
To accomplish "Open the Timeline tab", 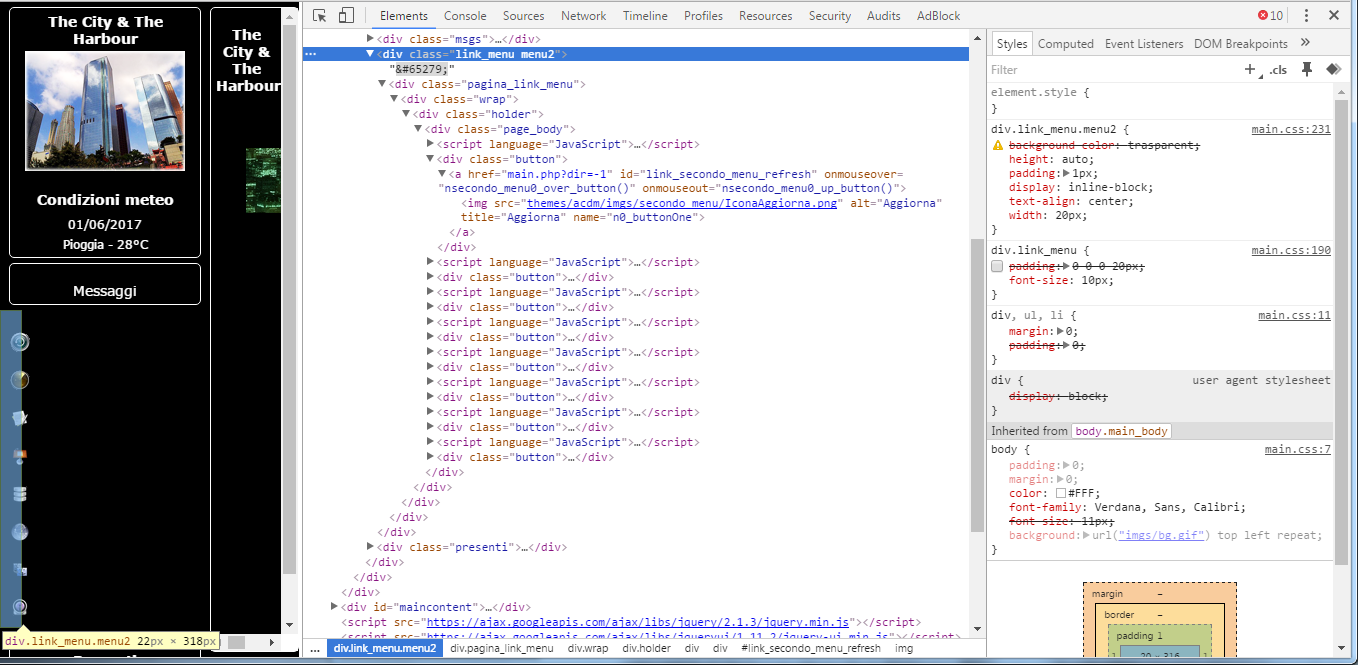I will tap(645, 16).
